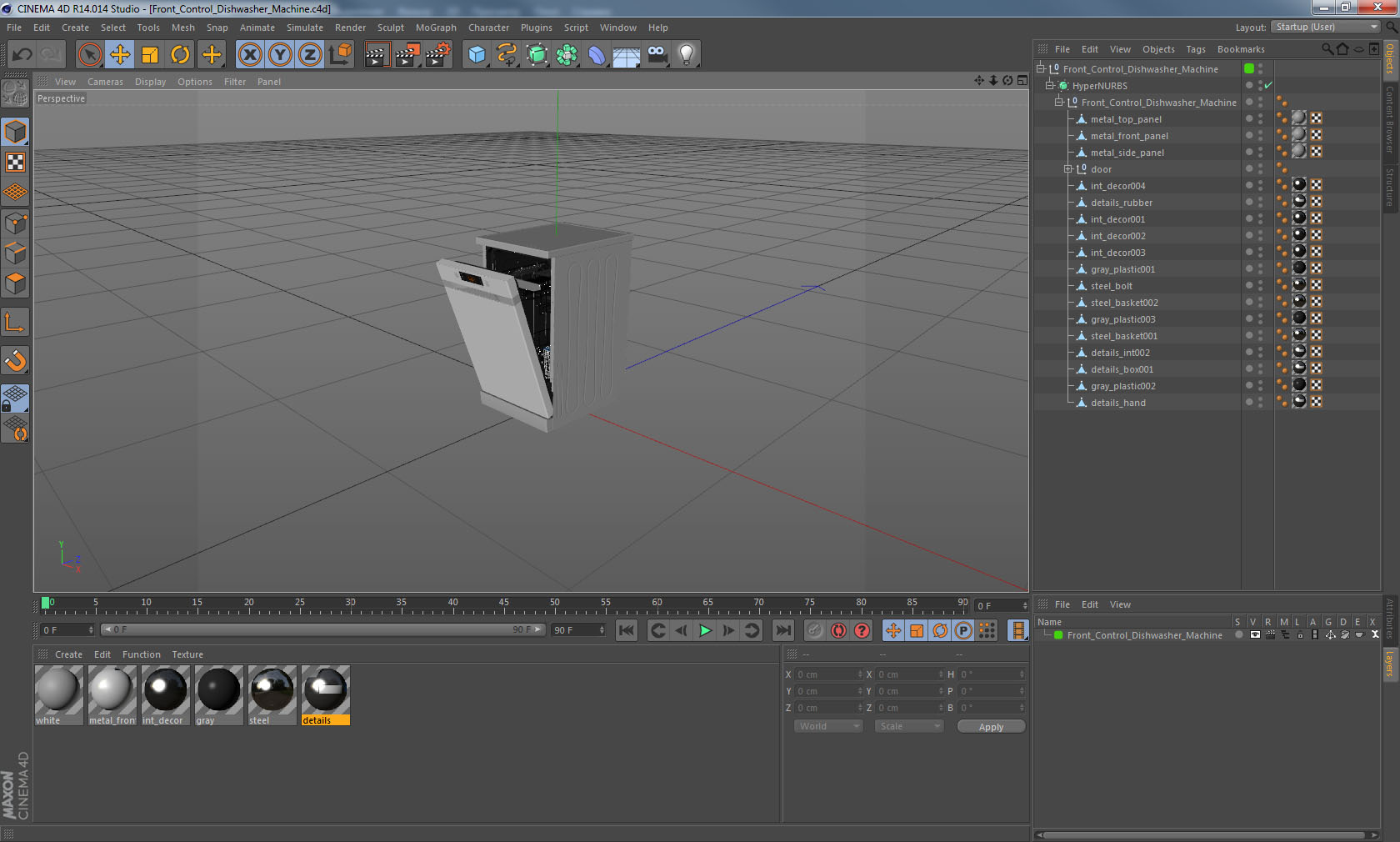This screenshot has width=1400, height=842.
Task: Render the active view
Action: tap(377, 55)
